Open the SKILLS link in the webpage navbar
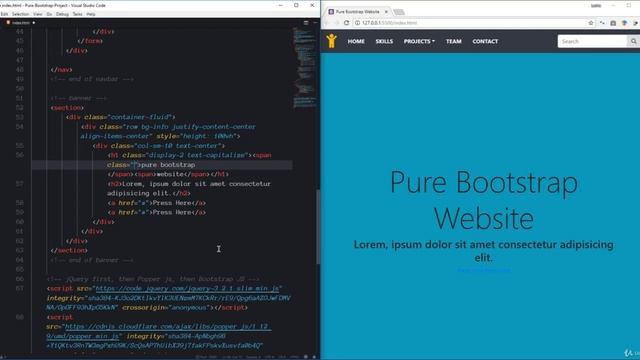 coord(384,41)
